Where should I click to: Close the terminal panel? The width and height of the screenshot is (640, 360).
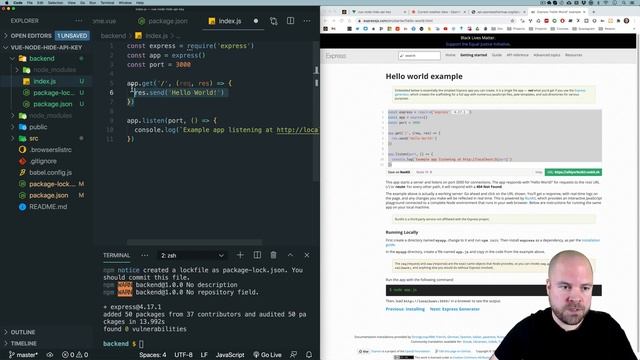[x=307, y=255]
